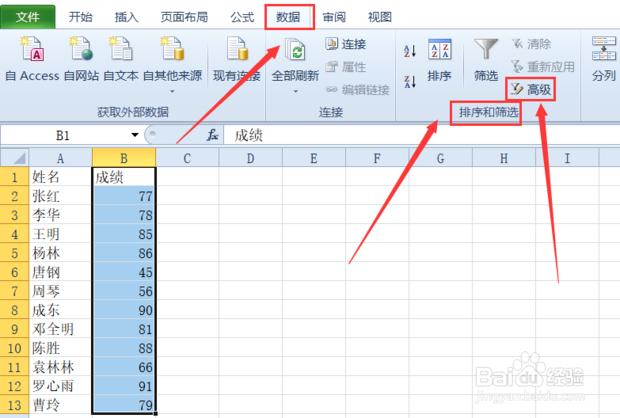620x418 pixels.
Task: Click the formula bar showing 成绩
Action: 422,135
